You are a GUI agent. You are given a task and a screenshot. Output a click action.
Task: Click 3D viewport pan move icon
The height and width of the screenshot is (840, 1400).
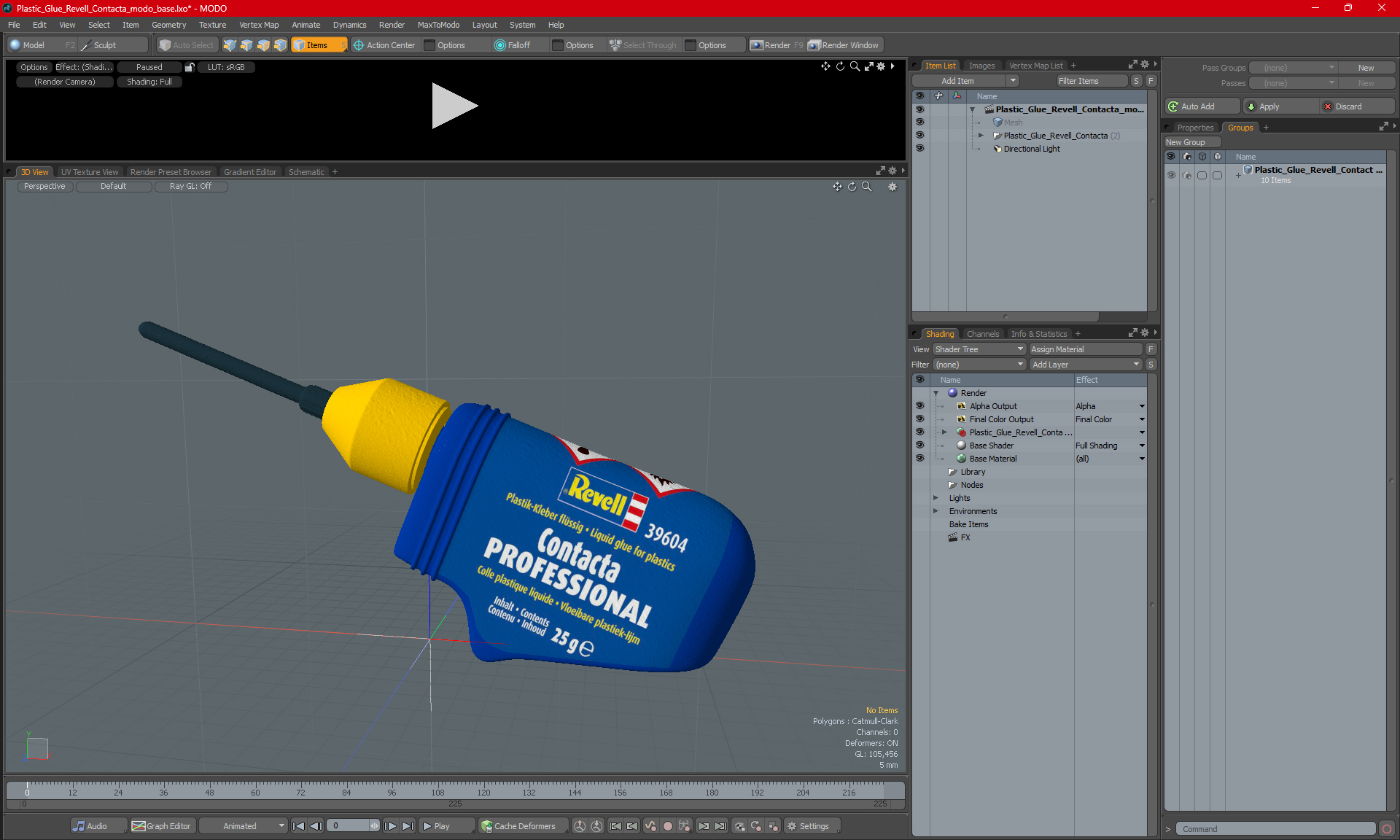tap(837, 187)
